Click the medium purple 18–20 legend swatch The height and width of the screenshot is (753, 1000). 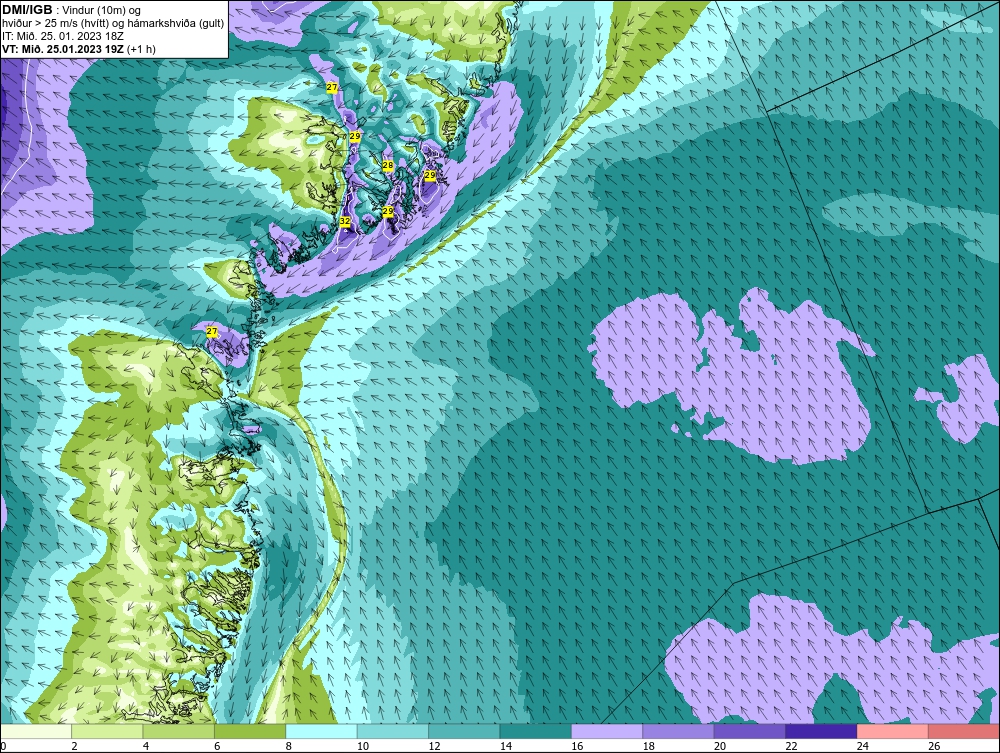[x=679, y=731]
